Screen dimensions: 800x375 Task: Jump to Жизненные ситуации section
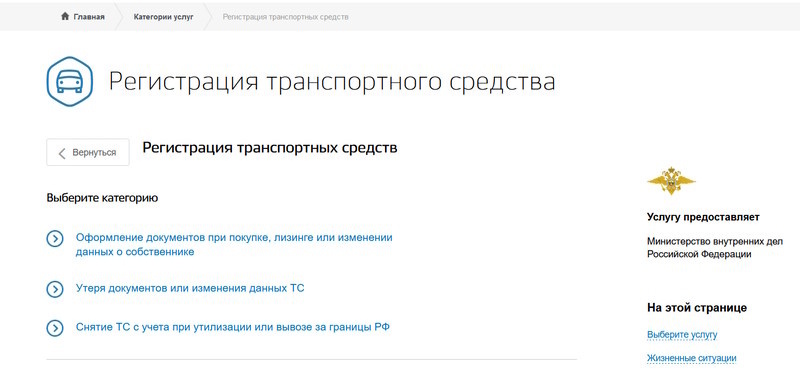(691, 358)
